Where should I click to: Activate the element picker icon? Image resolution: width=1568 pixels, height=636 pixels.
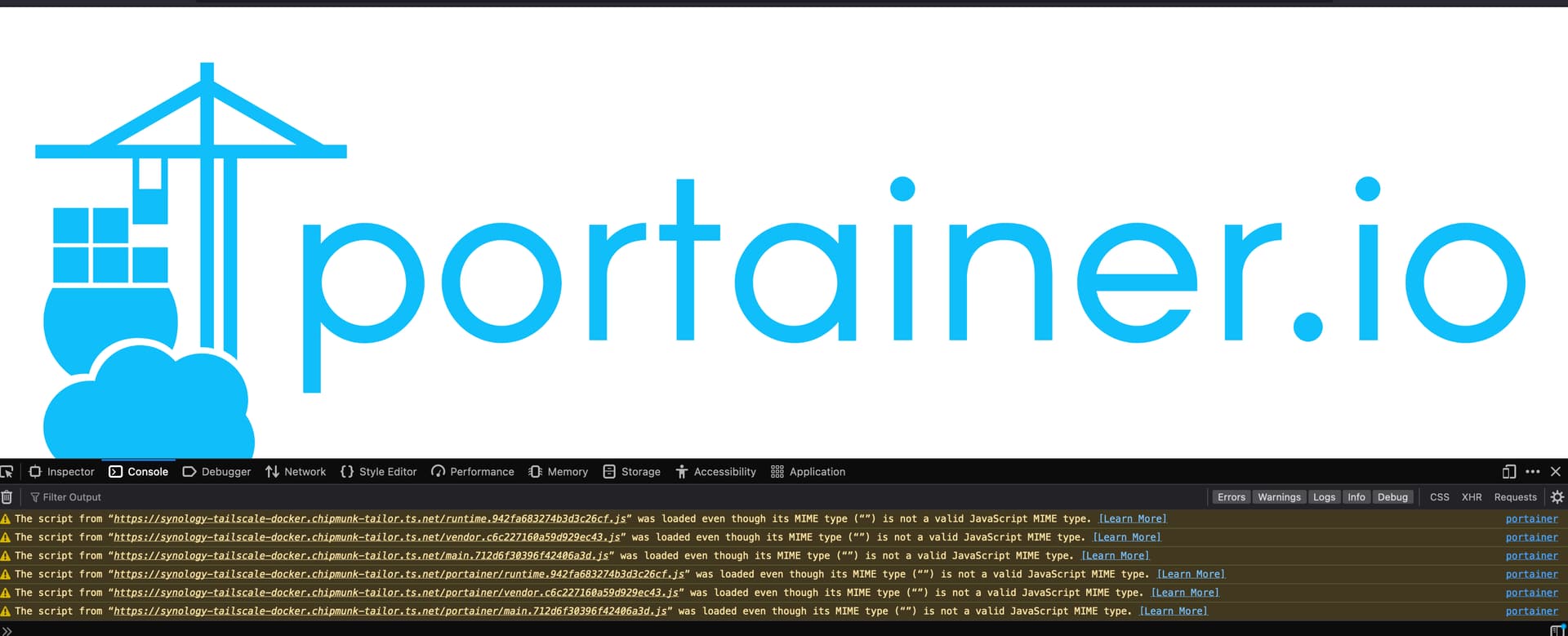(7, 472)
